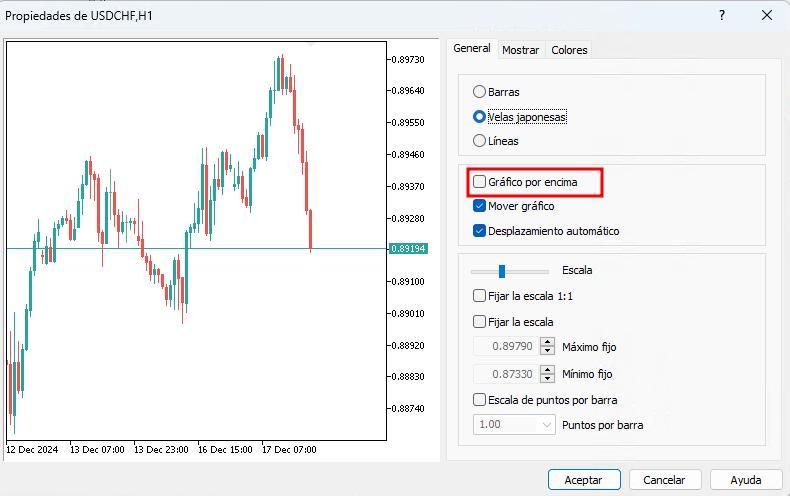Decrease Mínimo fijo with down arrow
The width and height of the screenshot is (790, 496).
(547, 379)
